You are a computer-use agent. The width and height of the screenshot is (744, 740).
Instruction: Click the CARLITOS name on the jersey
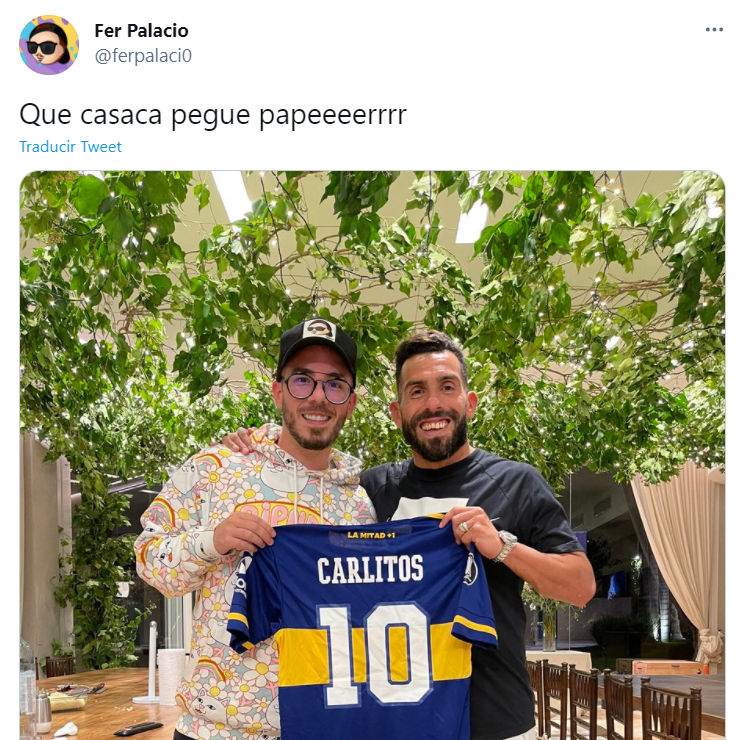point(370,570)
